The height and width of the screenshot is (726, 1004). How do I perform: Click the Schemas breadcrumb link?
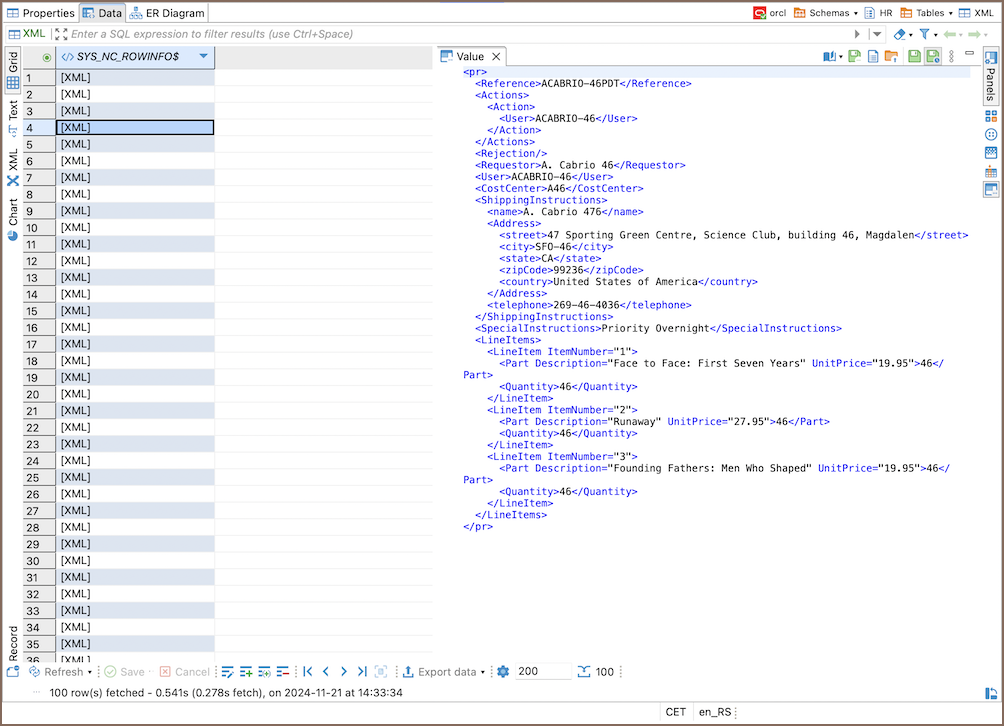(828, 13)
